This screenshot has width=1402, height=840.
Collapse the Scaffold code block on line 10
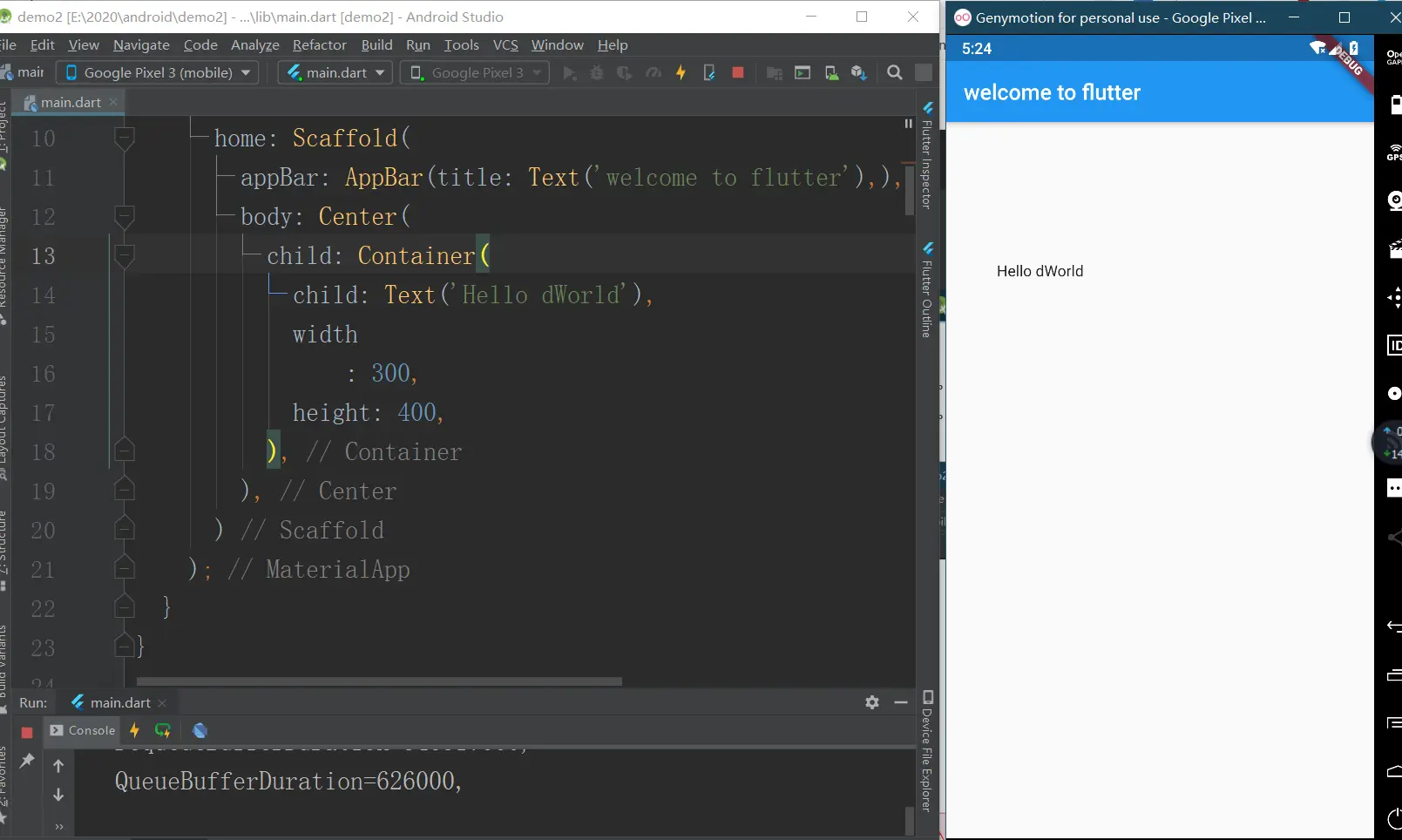[x=125, y=138]
